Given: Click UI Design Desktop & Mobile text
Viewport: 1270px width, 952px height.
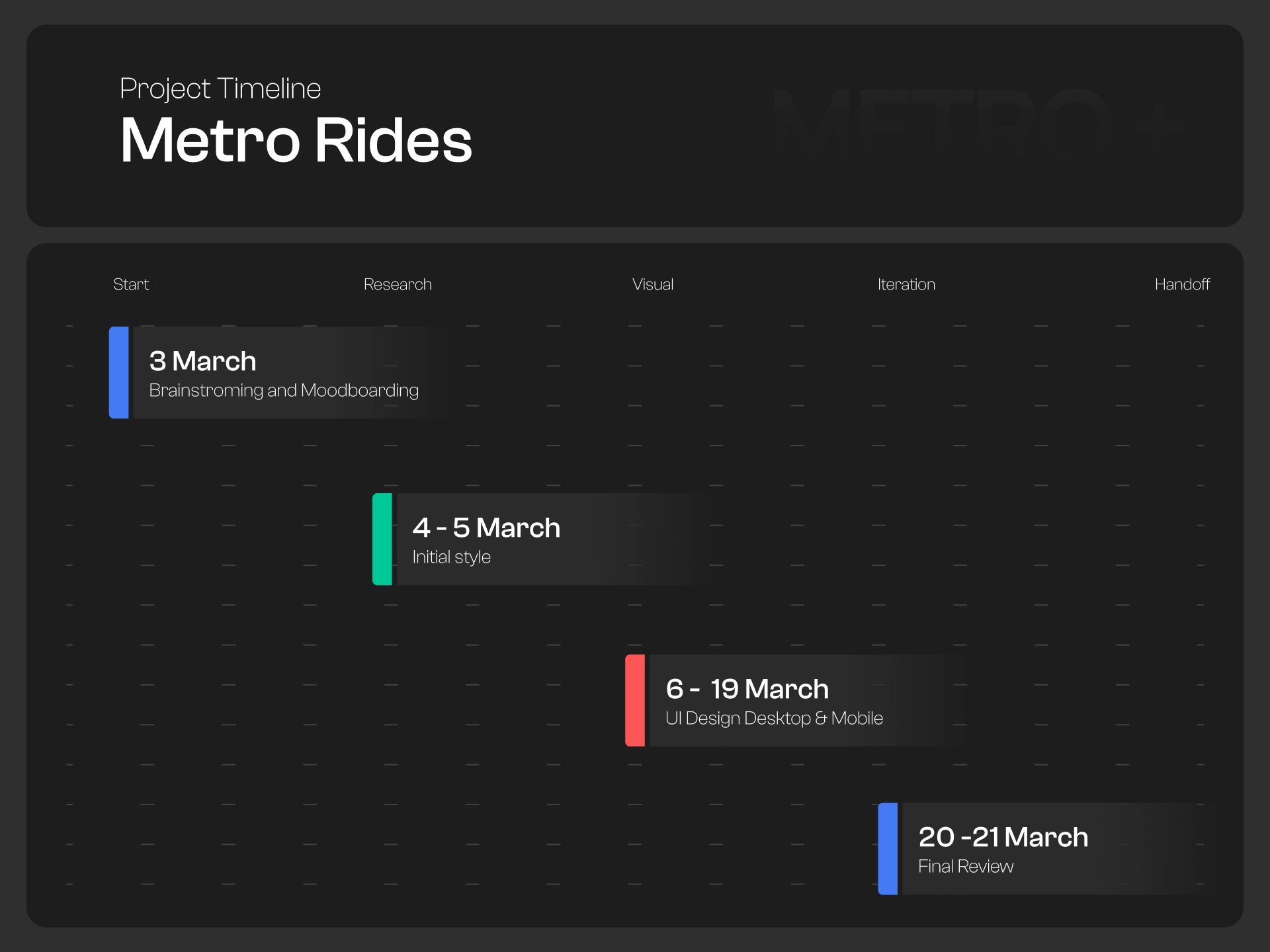Looking at the screenshot, I should click(x=775, y=719).
